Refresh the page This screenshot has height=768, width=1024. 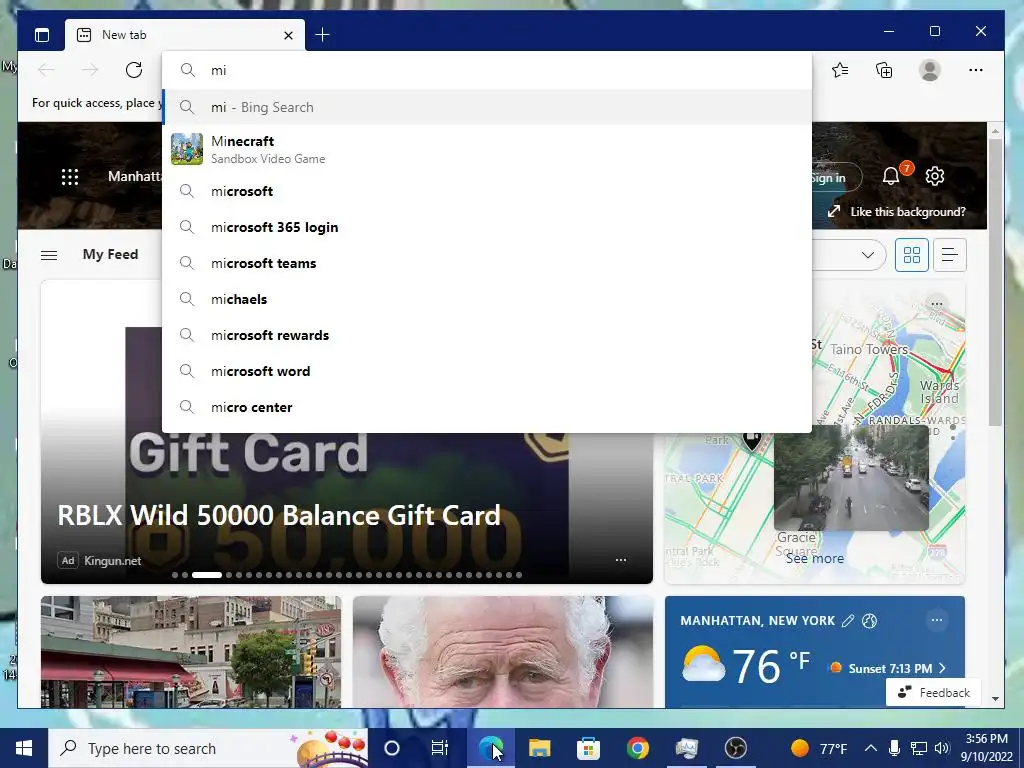click(x=134, y=70)
